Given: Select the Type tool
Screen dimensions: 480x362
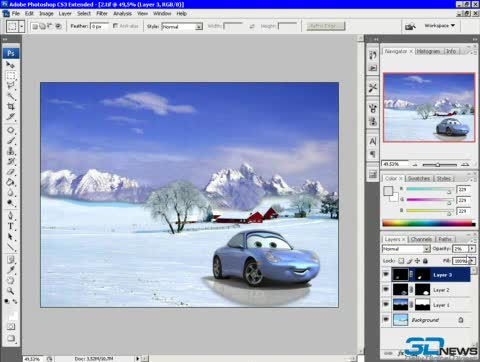Looking at the screenshot, I should coord(11,226).
